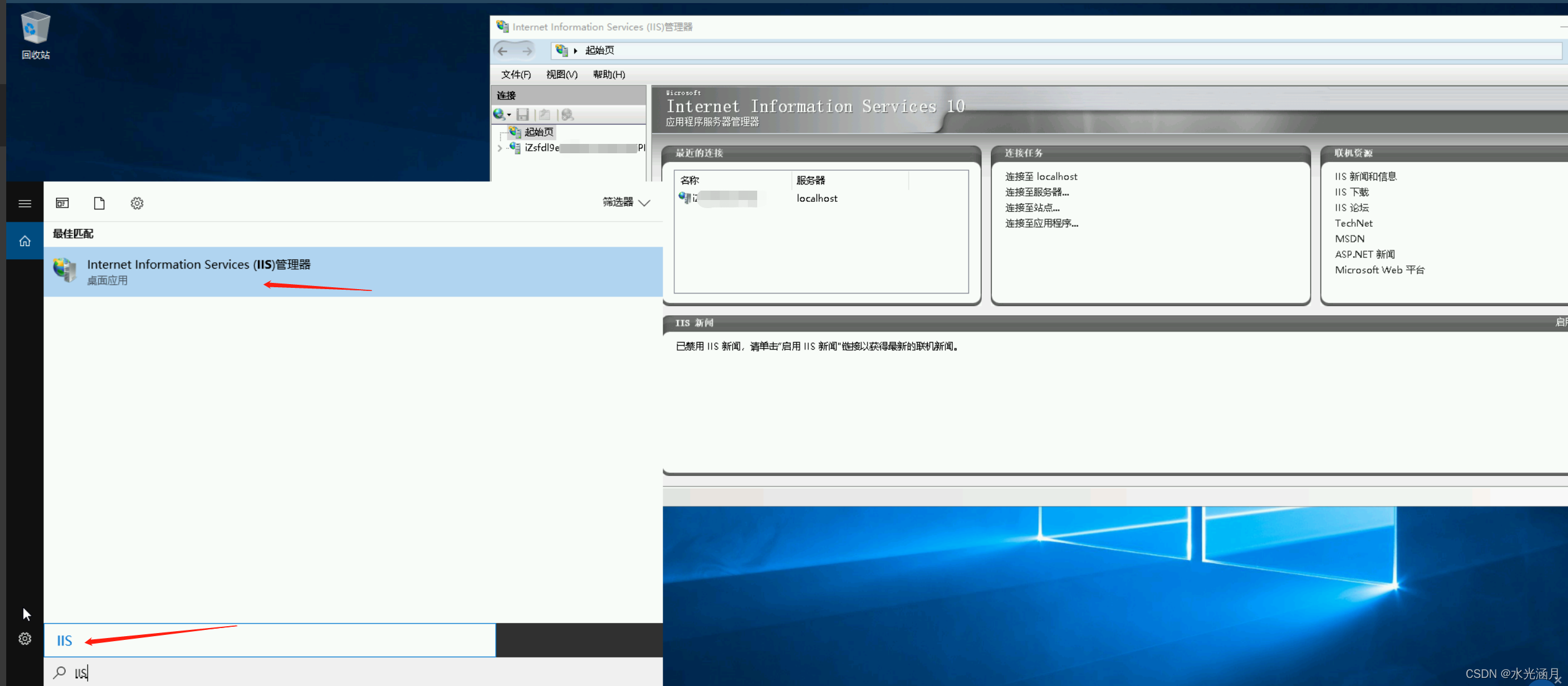1568x686 pixels.
Task: Click the magnifier search icon
Action: tap(60, 672)
